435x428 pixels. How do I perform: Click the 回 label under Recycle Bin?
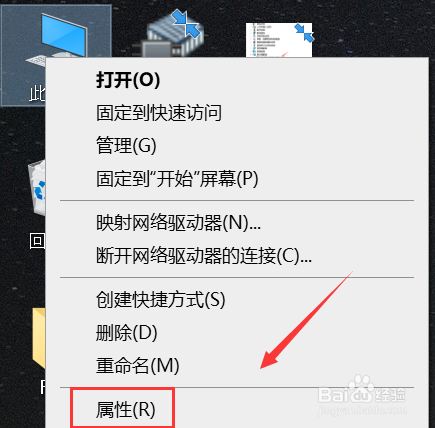pyautogui.click(x=37, y=241)
